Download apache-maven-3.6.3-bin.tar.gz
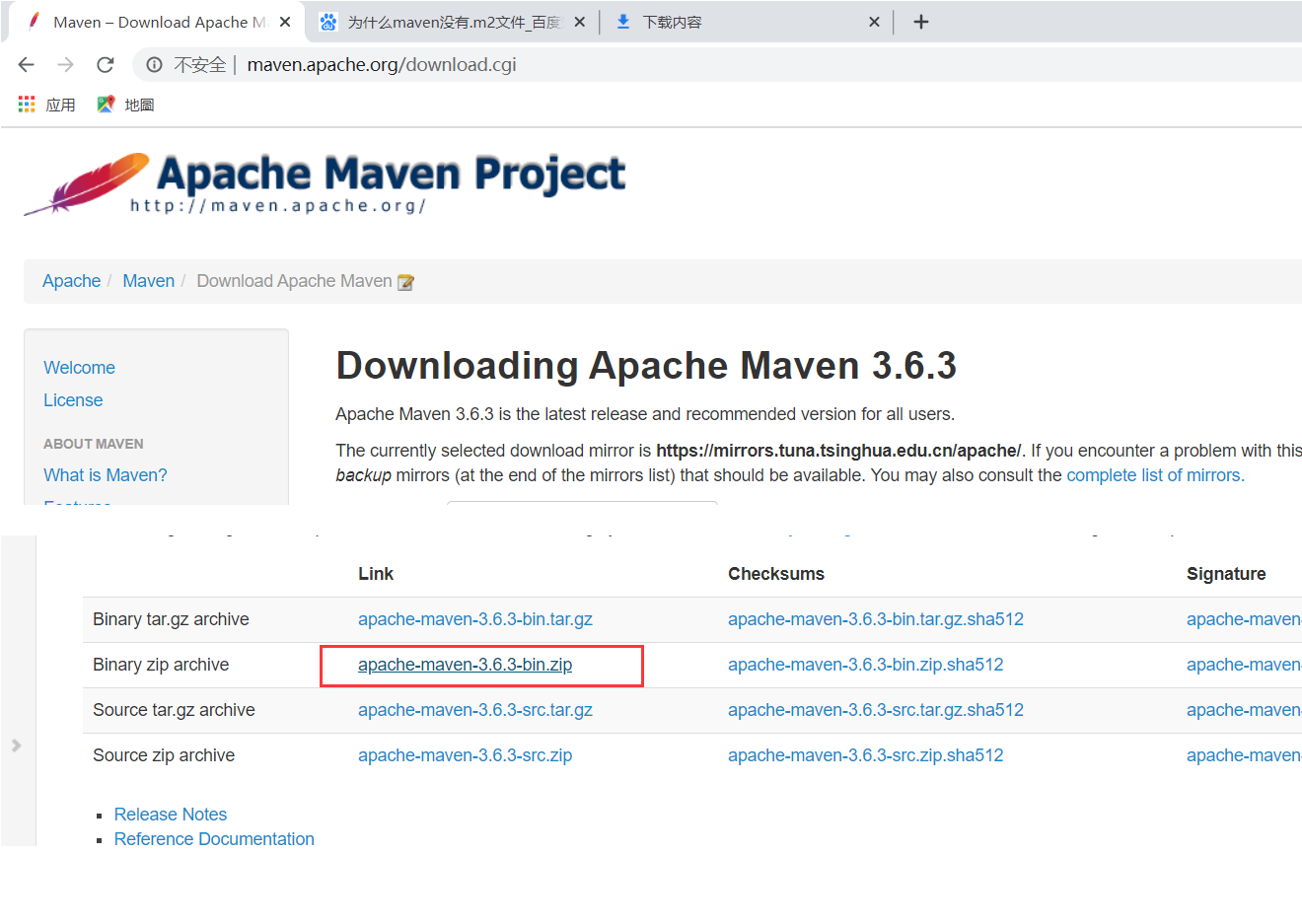 (475, 619)
